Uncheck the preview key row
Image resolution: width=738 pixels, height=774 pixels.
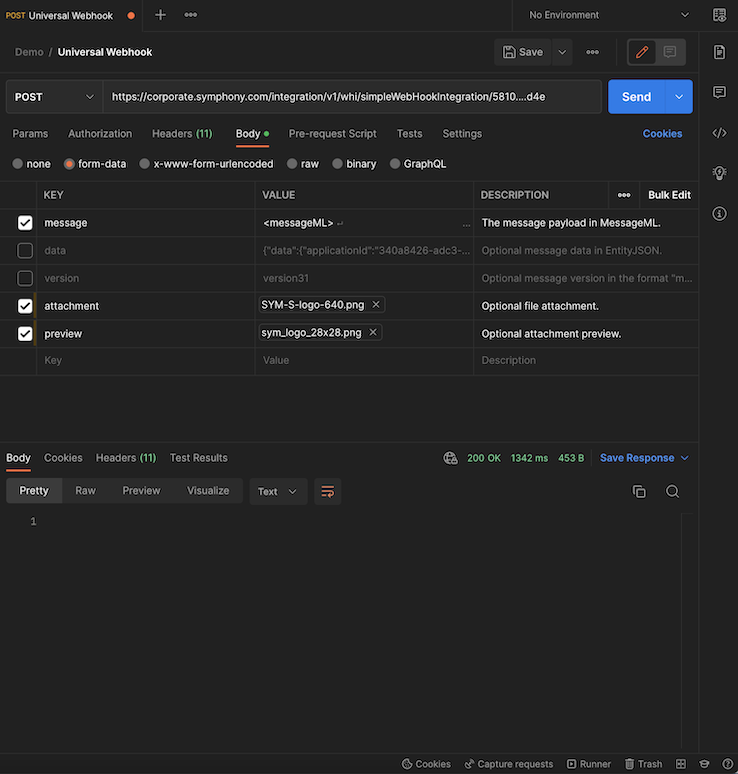[25, 334]
